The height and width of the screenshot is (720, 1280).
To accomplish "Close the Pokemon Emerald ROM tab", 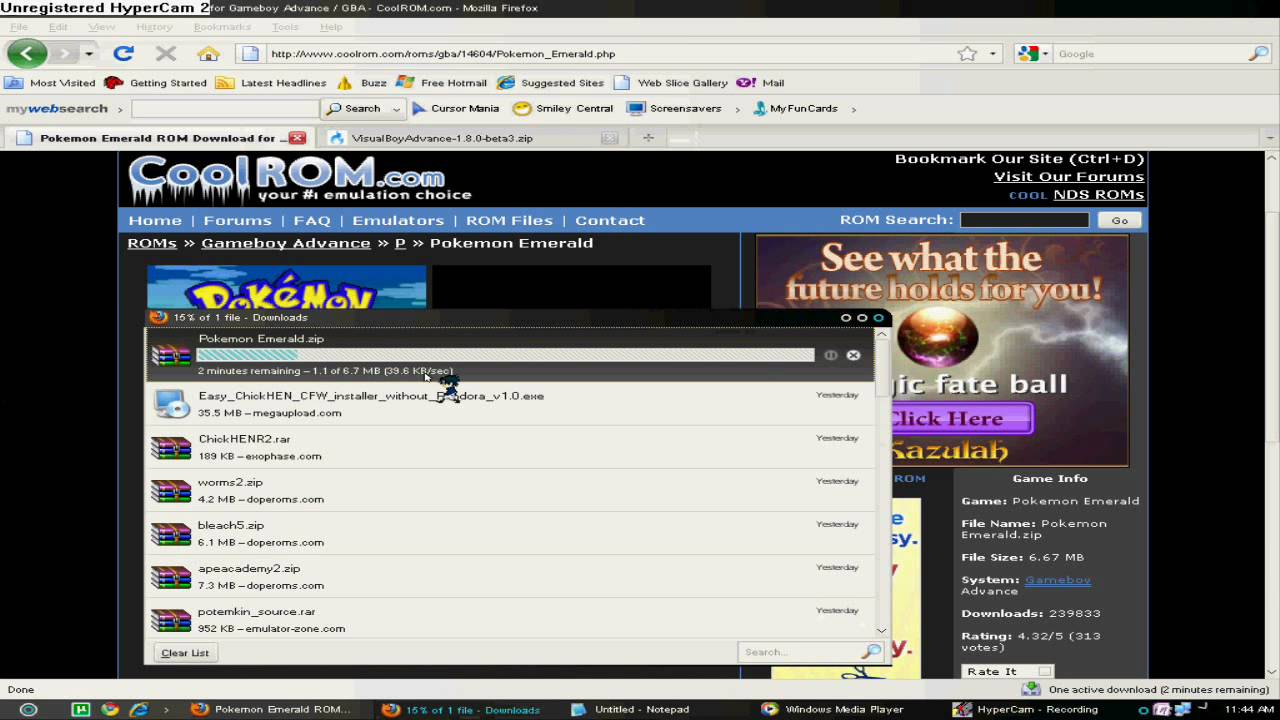I will click(x=297, y=138).
